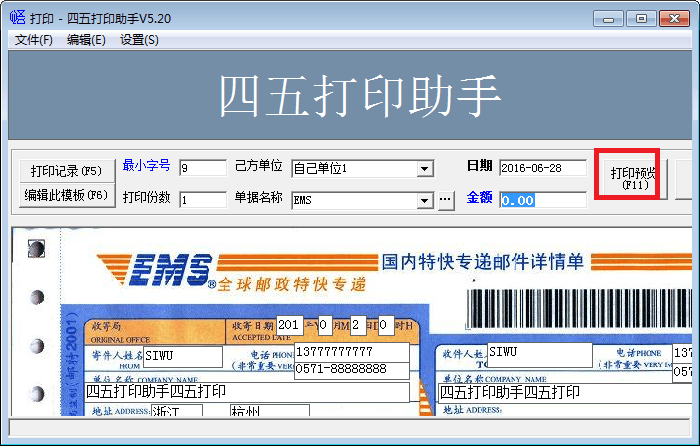Click the 打印预览(F11) button

click(633, 179)
